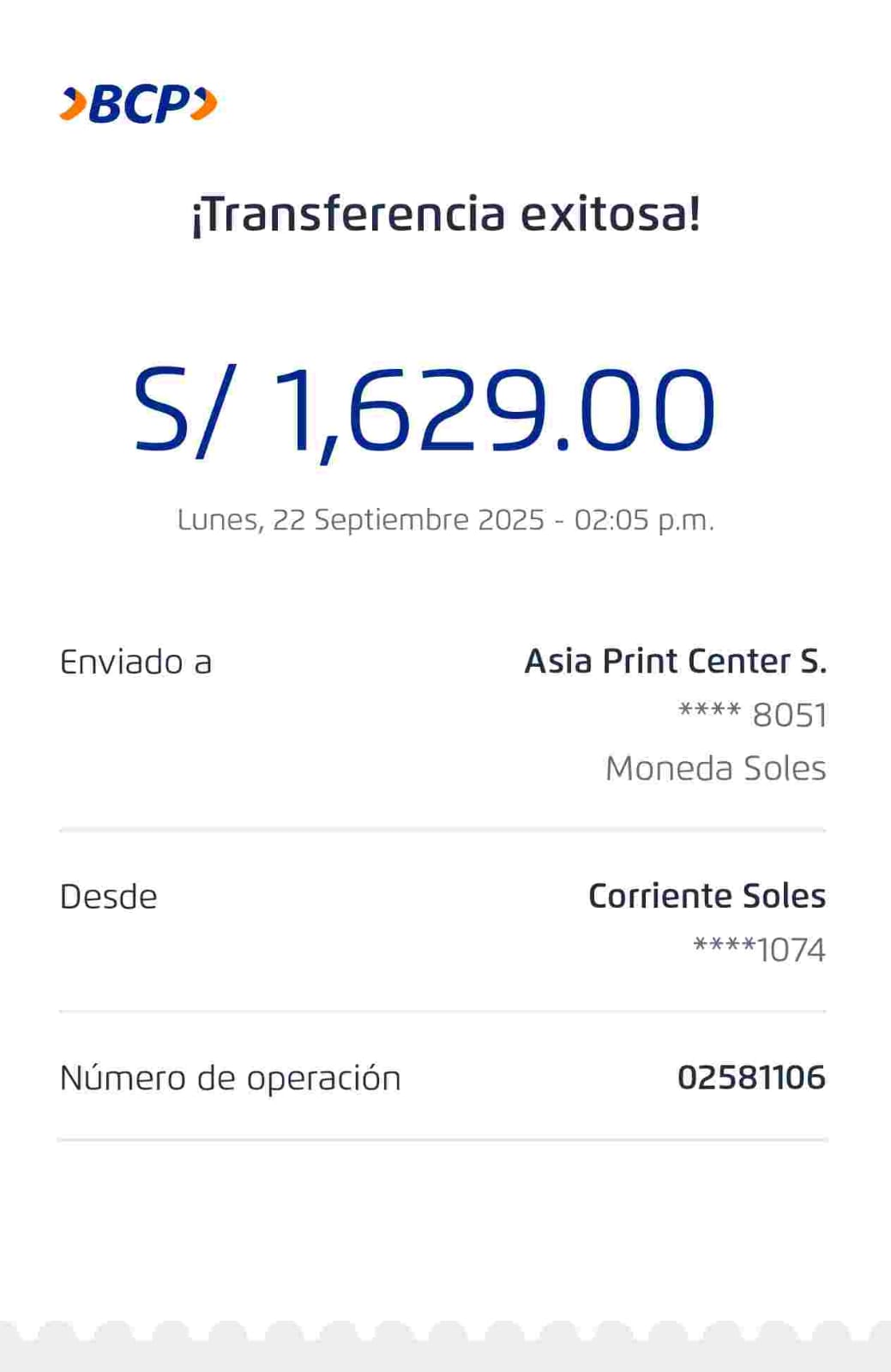This screenshot has width=891, height=1372.
Task: Click the orange chevron right of BCP
Action: pos(204,105)
